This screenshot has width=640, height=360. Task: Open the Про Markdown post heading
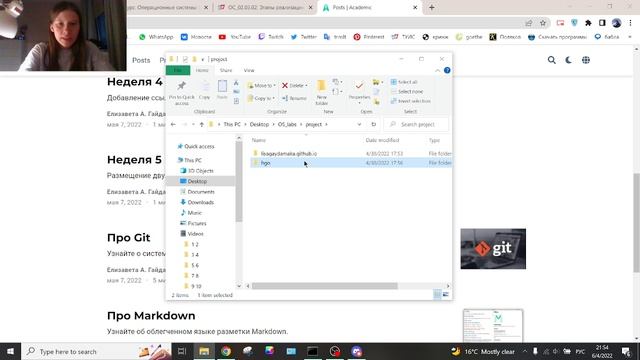click(151, 316)
